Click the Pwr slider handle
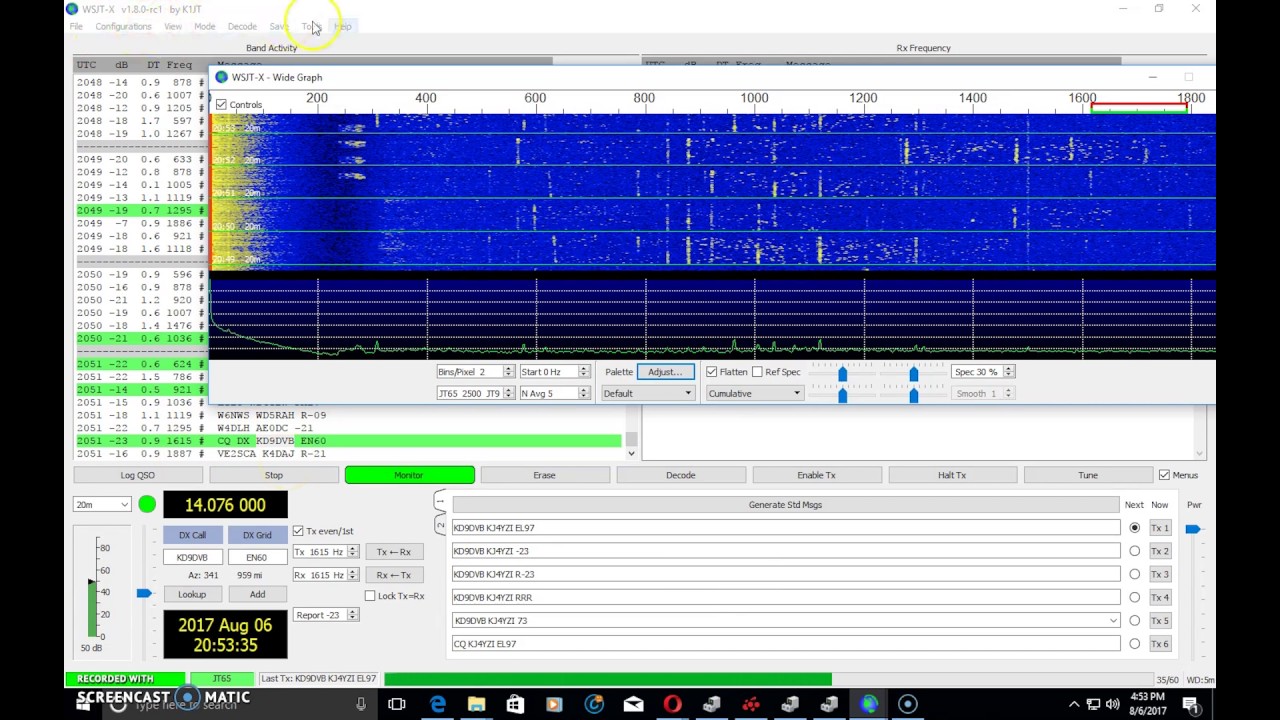 point(1193,529)
